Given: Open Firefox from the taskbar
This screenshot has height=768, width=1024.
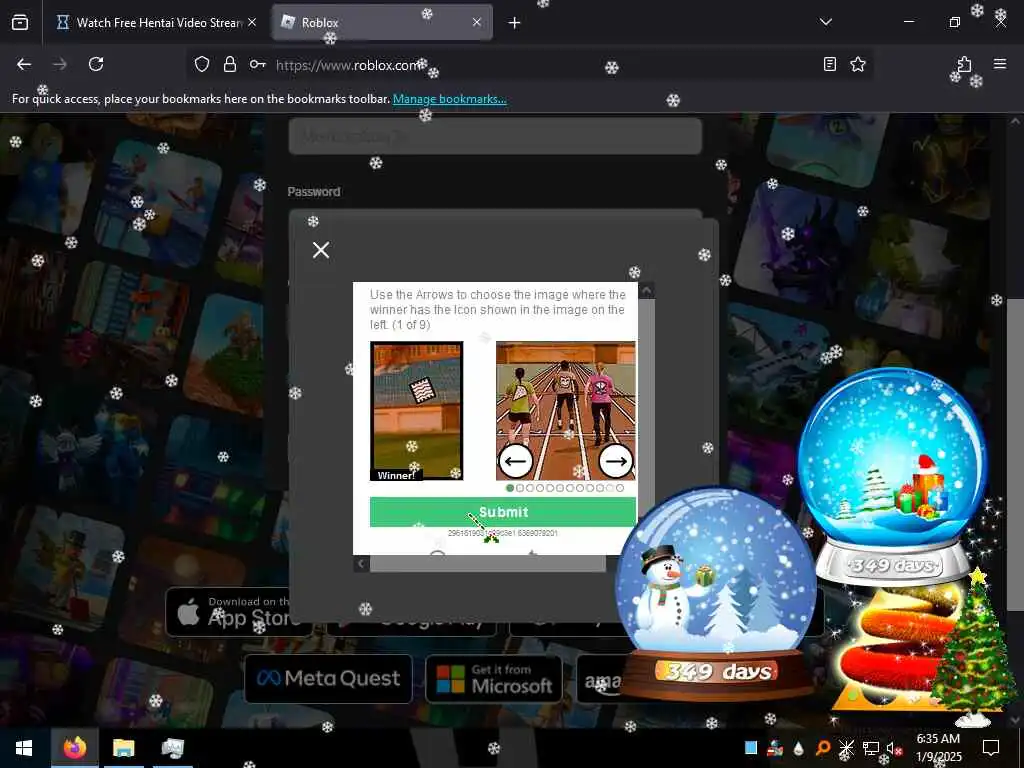Looking at the screenshot, I should tap(74, 748).
